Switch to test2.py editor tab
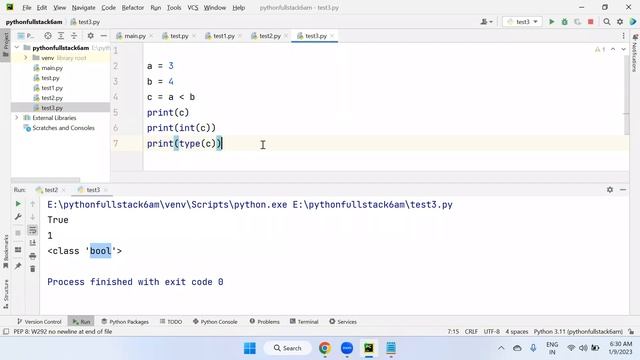 pyautogui.click(x=269, y=36)
